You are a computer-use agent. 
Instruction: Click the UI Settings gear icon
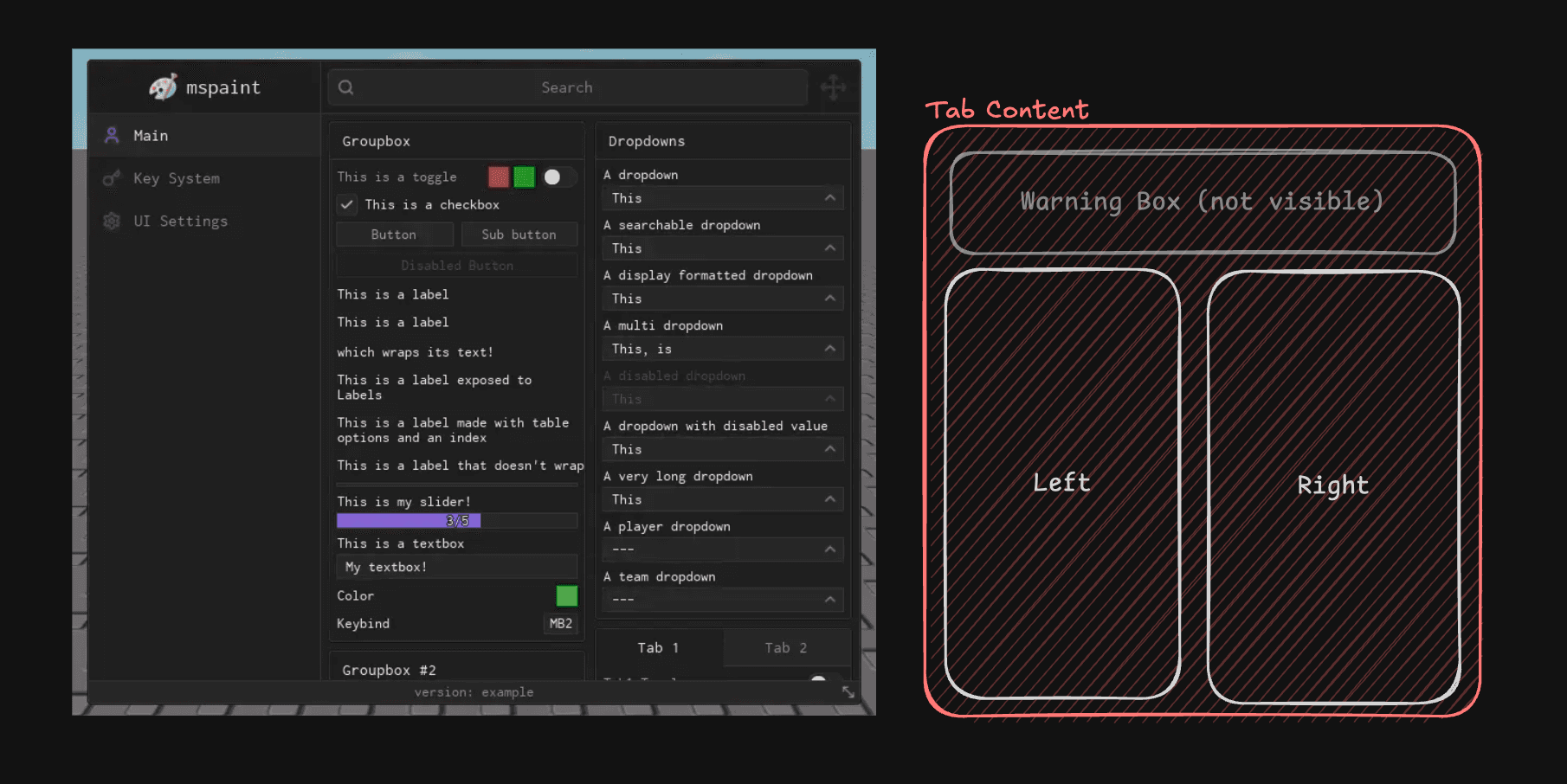(x=112, y=222)
